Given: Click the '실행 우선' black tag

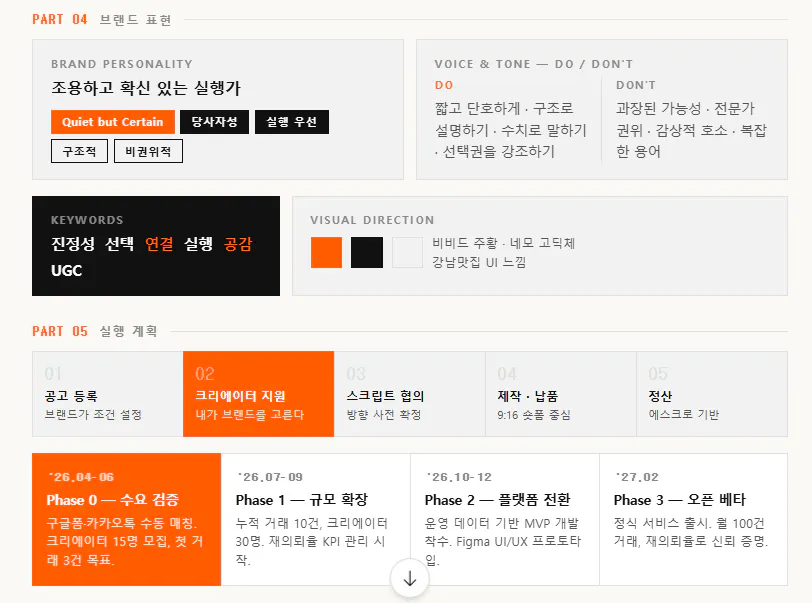Looking at the screenshot, I should (292, 122).
